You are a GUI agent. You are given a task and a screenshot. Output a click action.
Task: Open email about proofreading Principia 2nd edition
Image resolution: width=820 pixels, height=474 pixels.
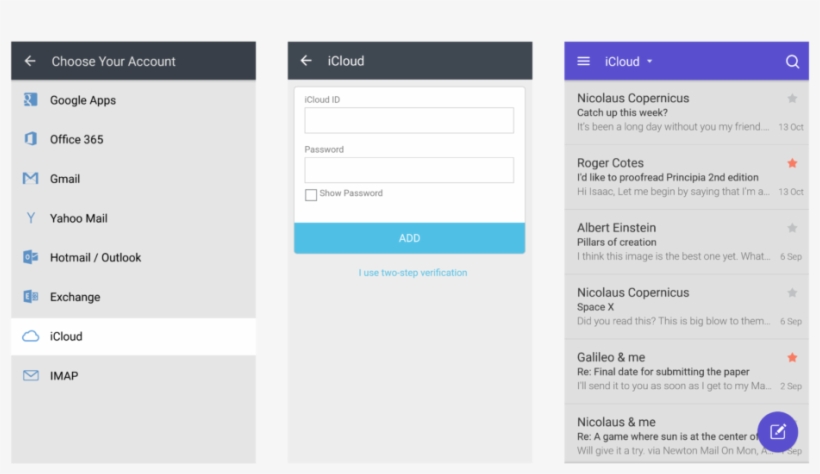686,177
